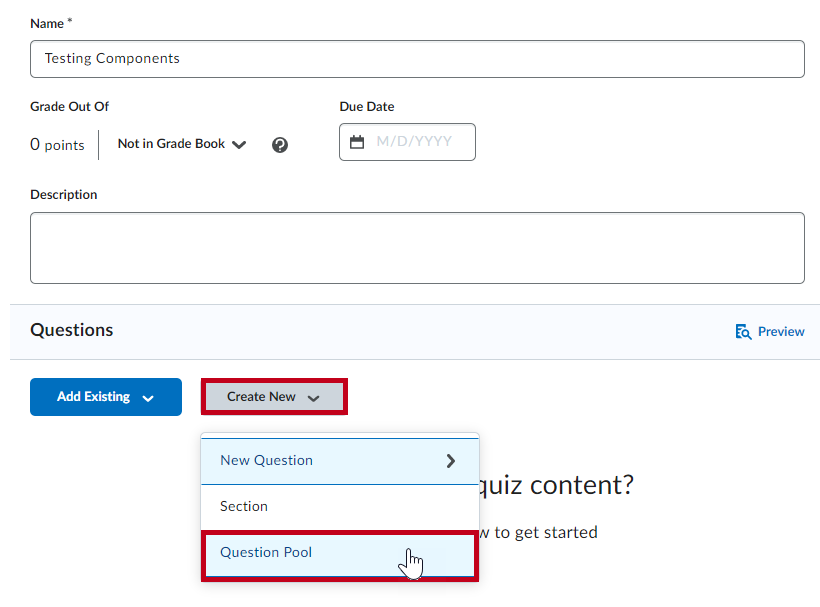Click the Preview magnifier icon
This screenshot has height=607, width=820.
click(743, 332)
